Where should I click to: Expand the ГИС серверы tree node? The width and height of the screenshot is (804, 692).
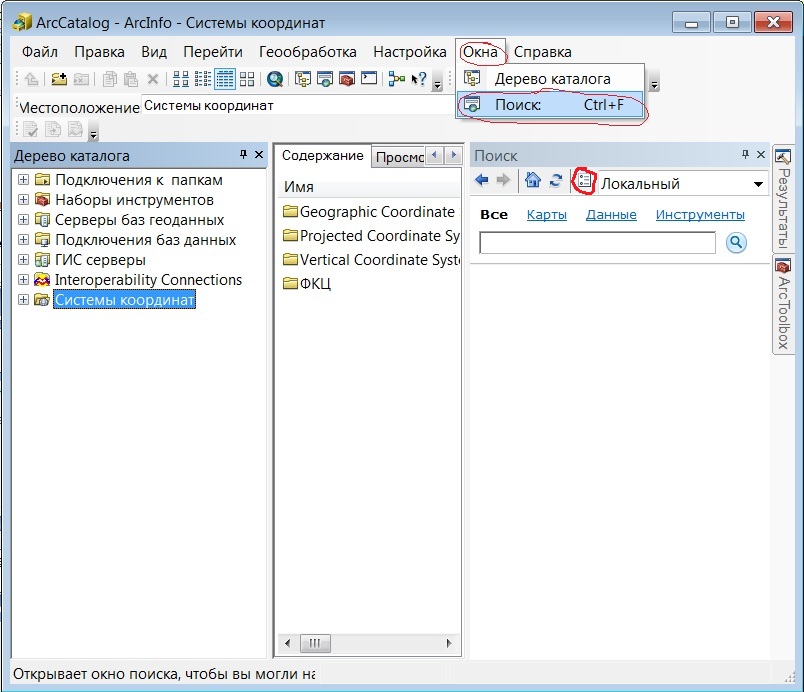(24, 260)
